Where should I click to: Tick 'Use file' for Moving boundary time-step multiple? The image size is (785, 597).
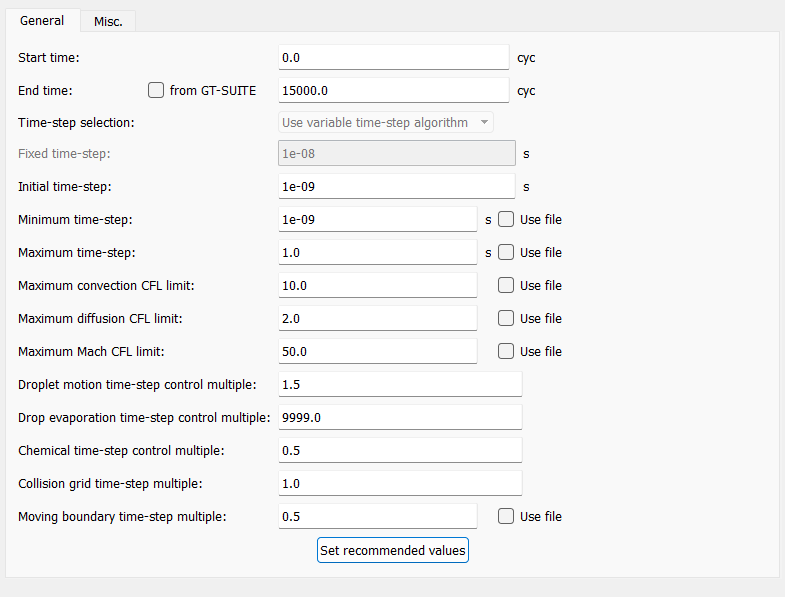tap(506, 516)
